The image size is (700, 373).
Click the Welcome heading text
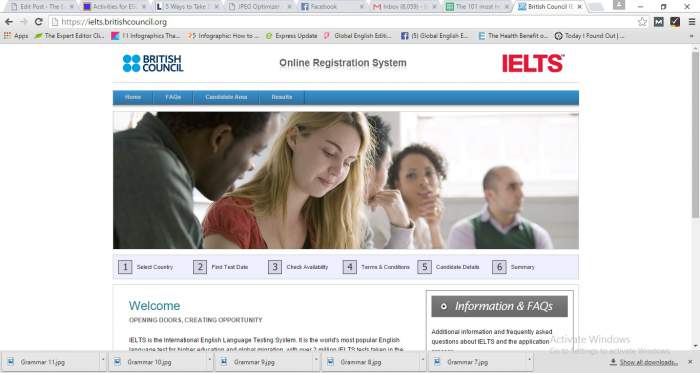[154, 306]
